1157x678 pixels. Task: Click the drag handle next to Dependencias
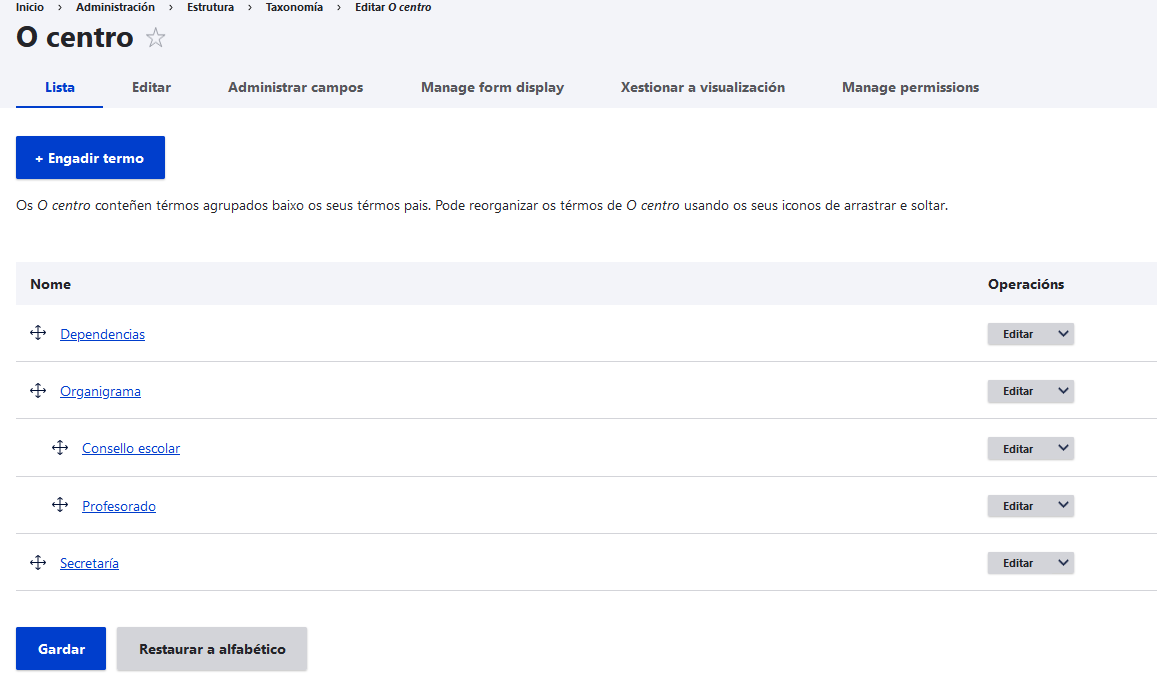pyautogui.click(x=38, y=333)
